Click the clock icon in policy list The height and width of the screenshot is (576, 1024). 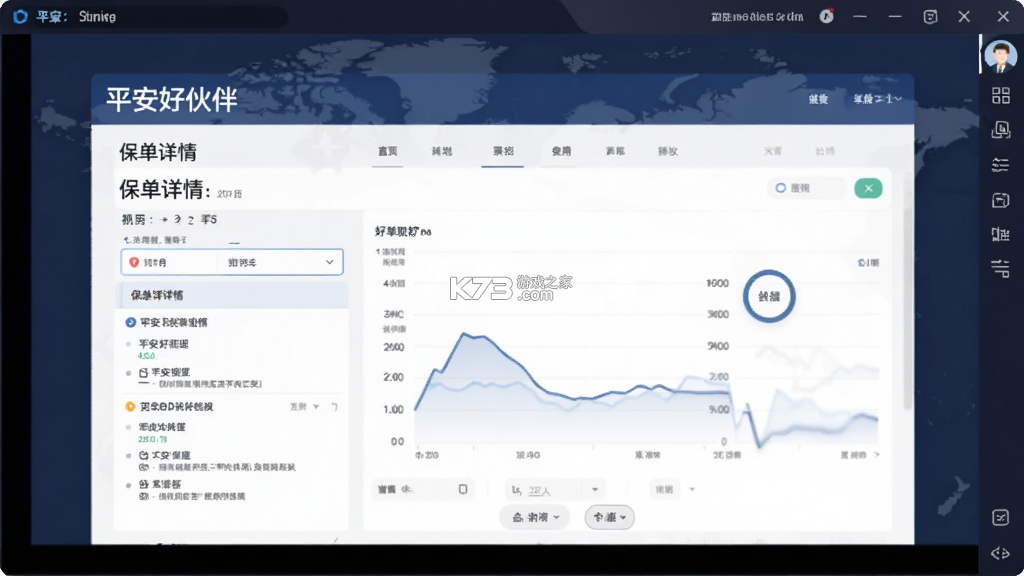point(144,455)
